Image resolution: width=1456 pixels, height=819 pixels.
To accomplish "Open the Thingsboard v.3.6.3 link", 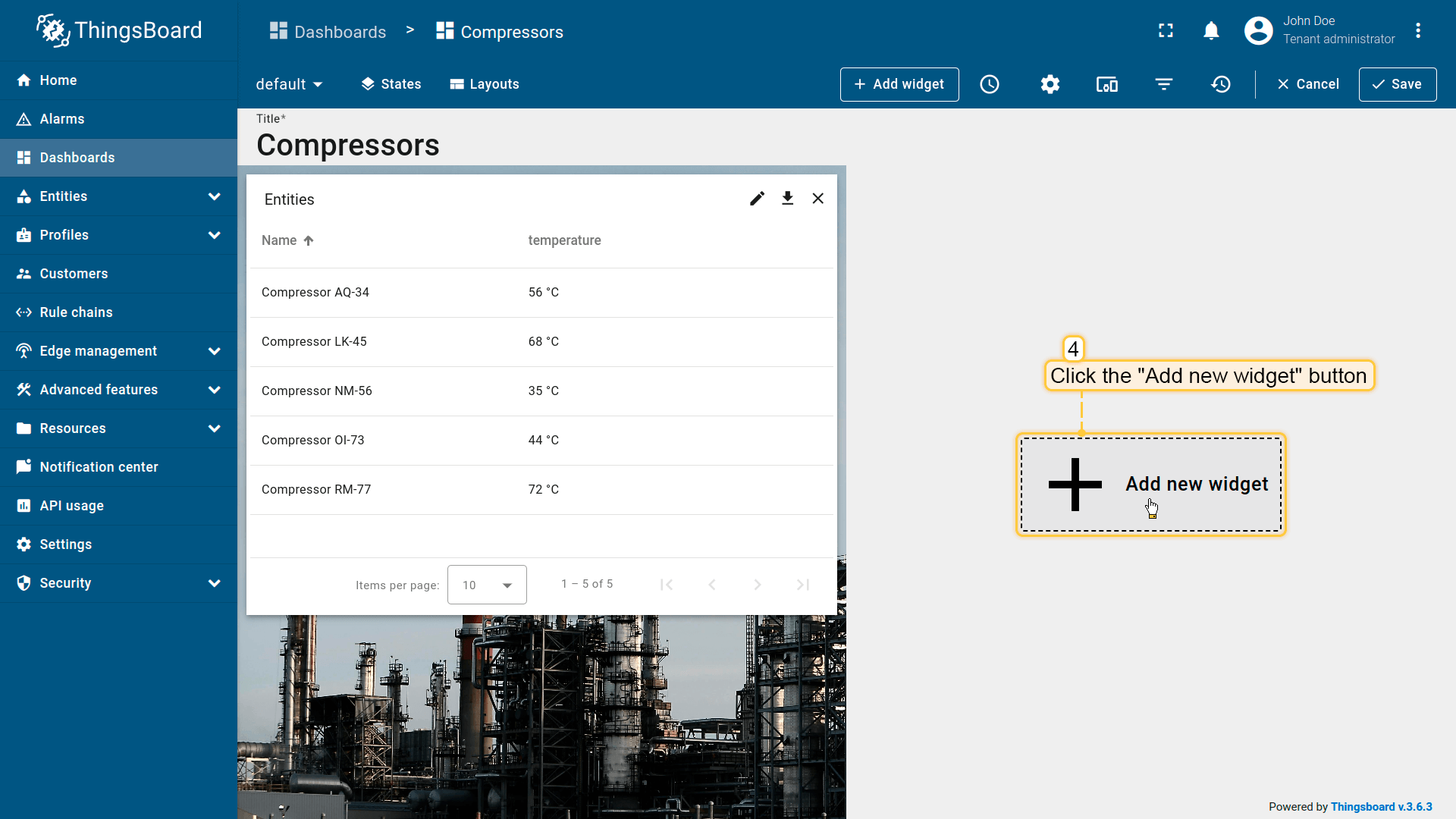I will 1381,807.
